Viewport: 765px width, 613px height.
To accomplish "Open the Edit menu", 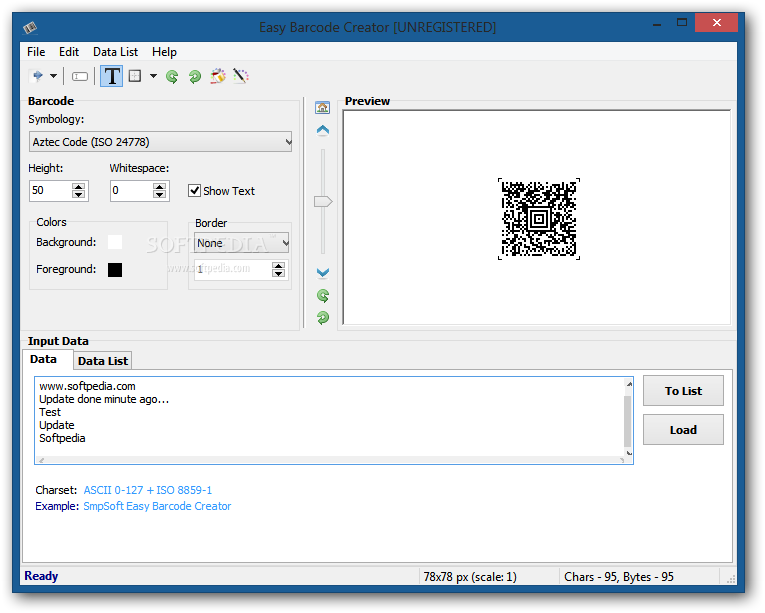I will coord(69,52).
